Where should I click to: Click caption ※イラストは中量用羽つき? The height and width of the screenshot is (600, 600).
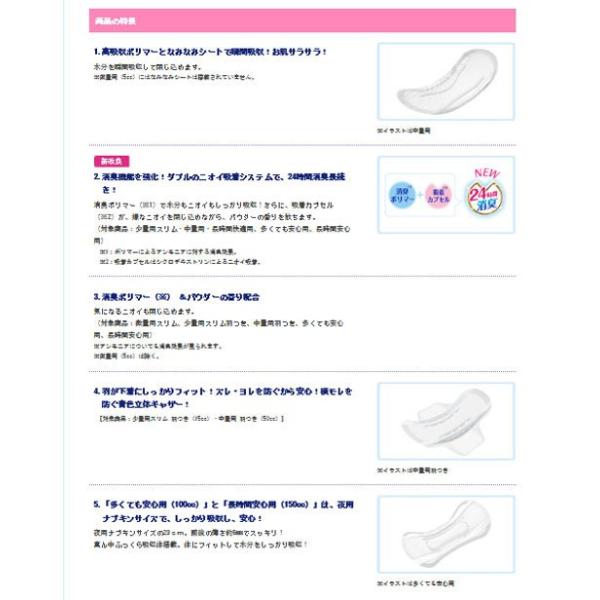click(x=412, y=470)
